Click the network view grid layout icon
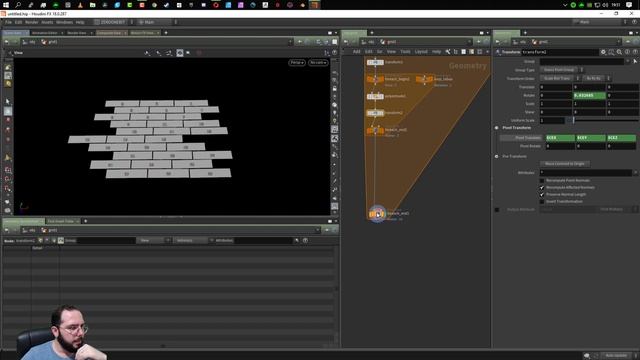 tap(480, 52)
